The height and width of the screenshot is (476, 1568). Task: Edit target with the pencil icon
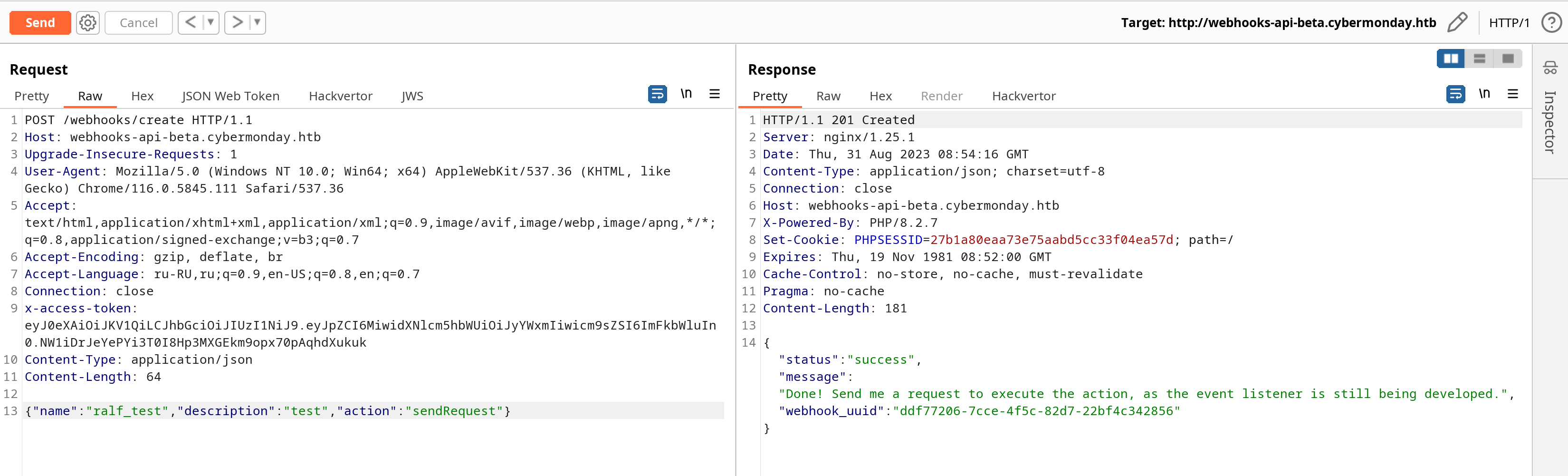[x=1457, y=22]
